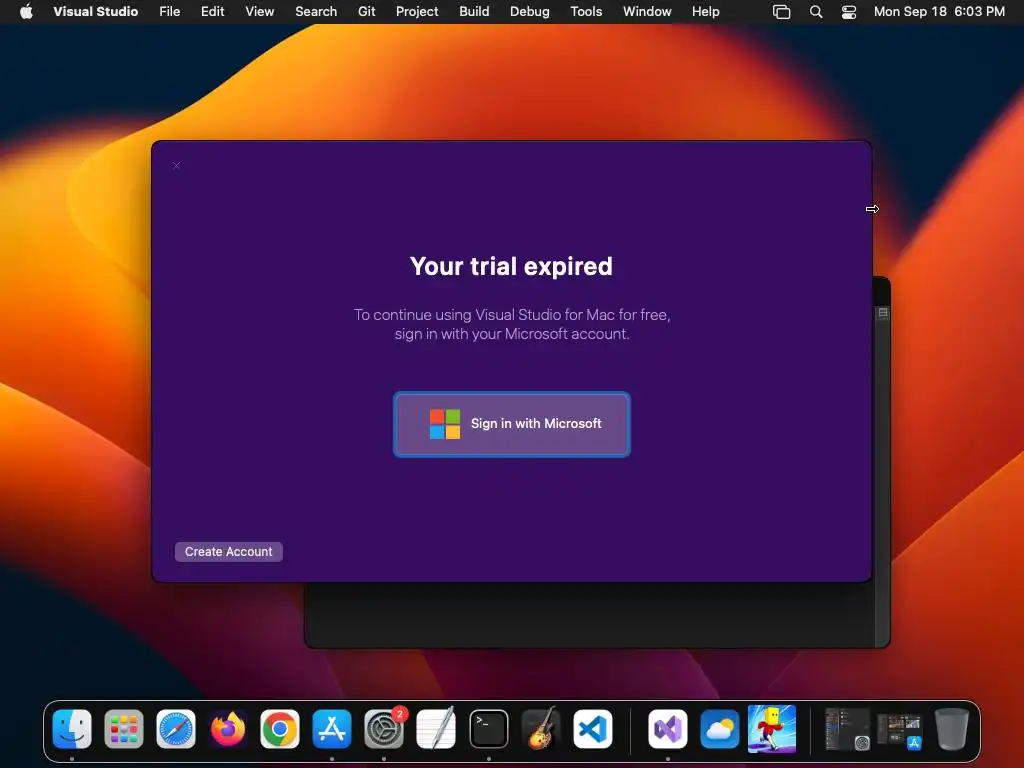Click the purple Visual Studio dock icon

click(667, 729)
